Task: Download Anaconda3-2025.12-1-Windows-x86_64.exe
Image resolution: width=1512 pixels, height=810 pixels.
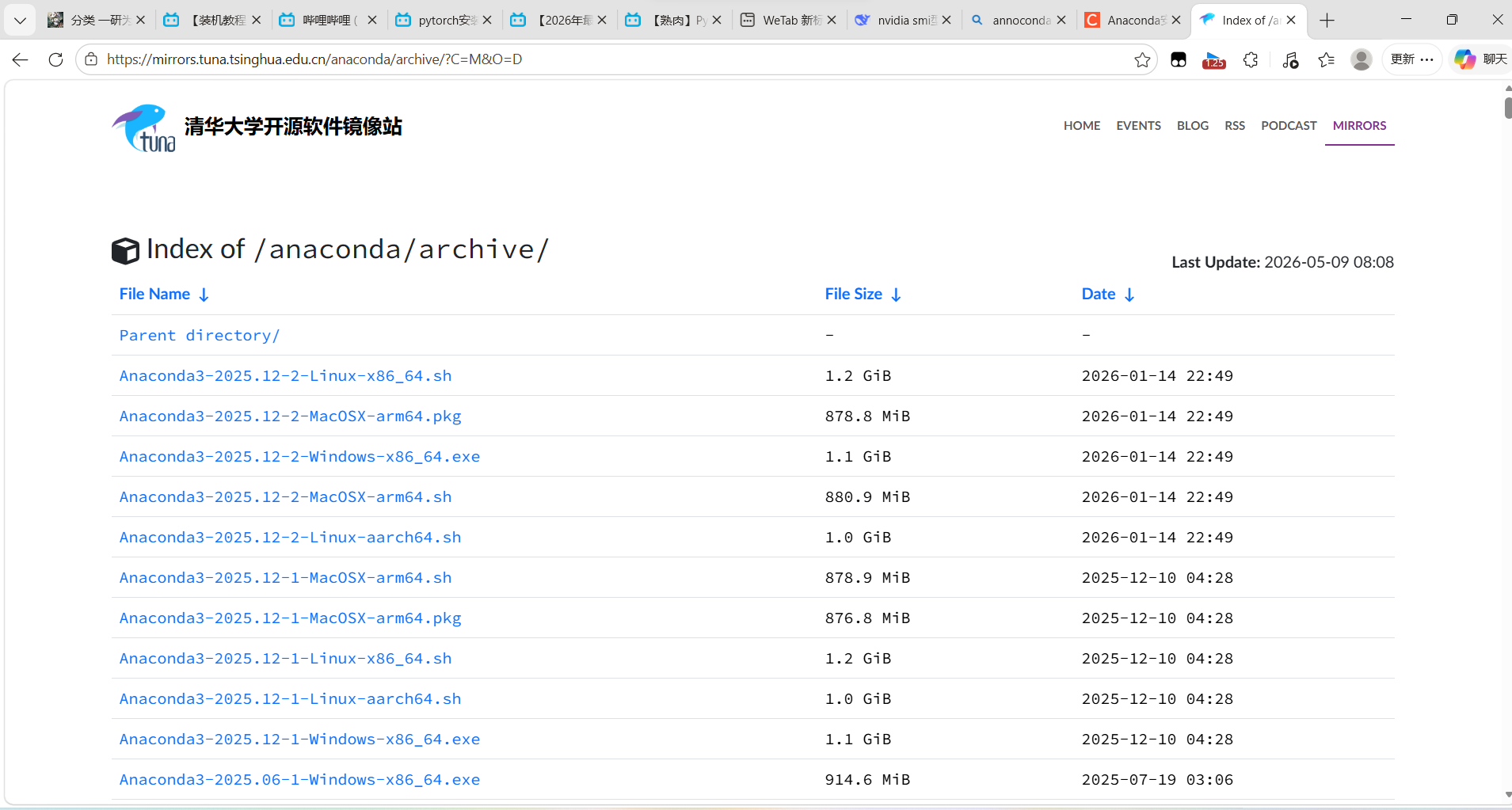Action: click(299, 740)
